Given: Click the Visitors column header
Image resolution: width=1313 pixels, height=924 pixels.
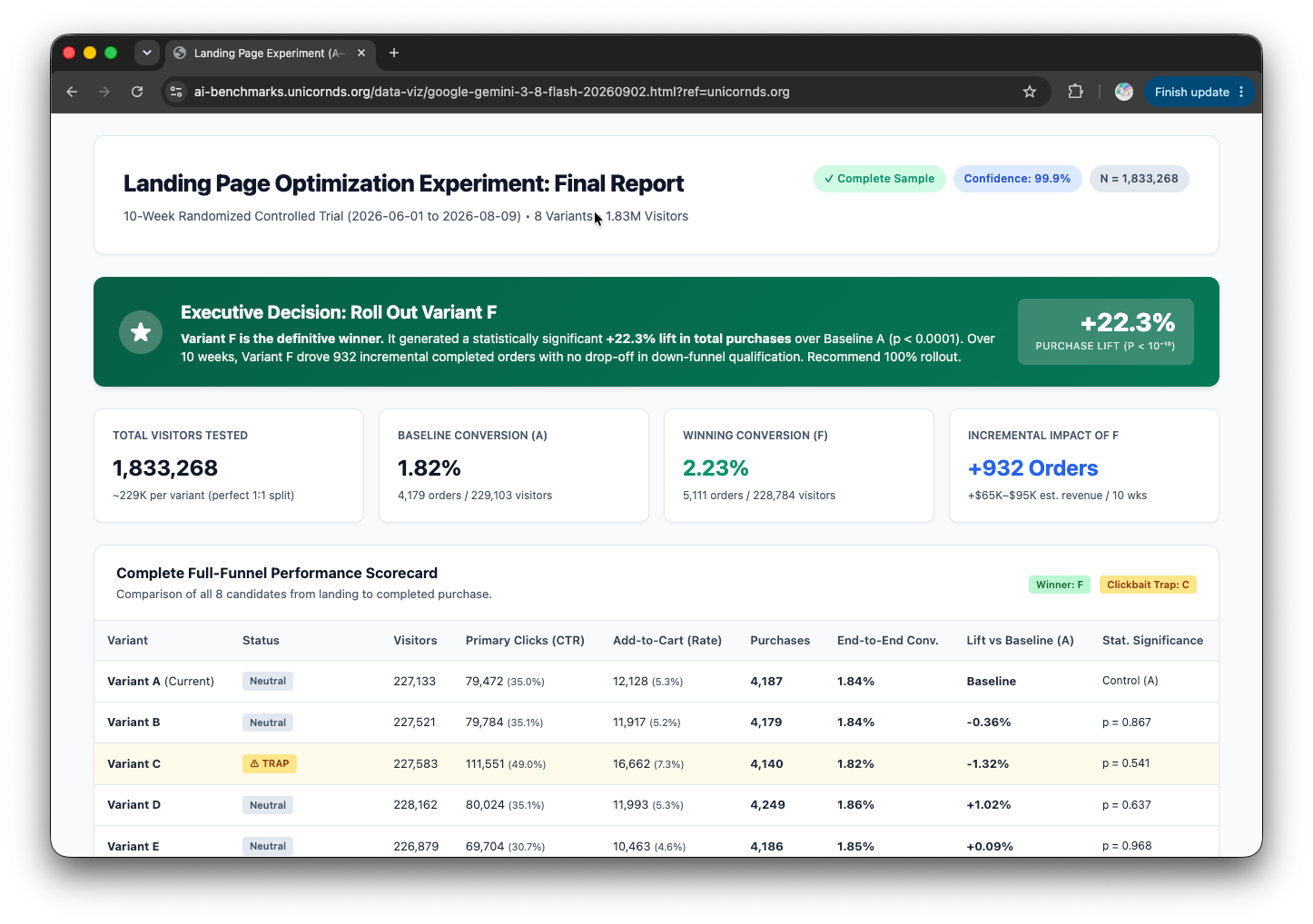Looking at the screenshot, I should tap(415, 640).
